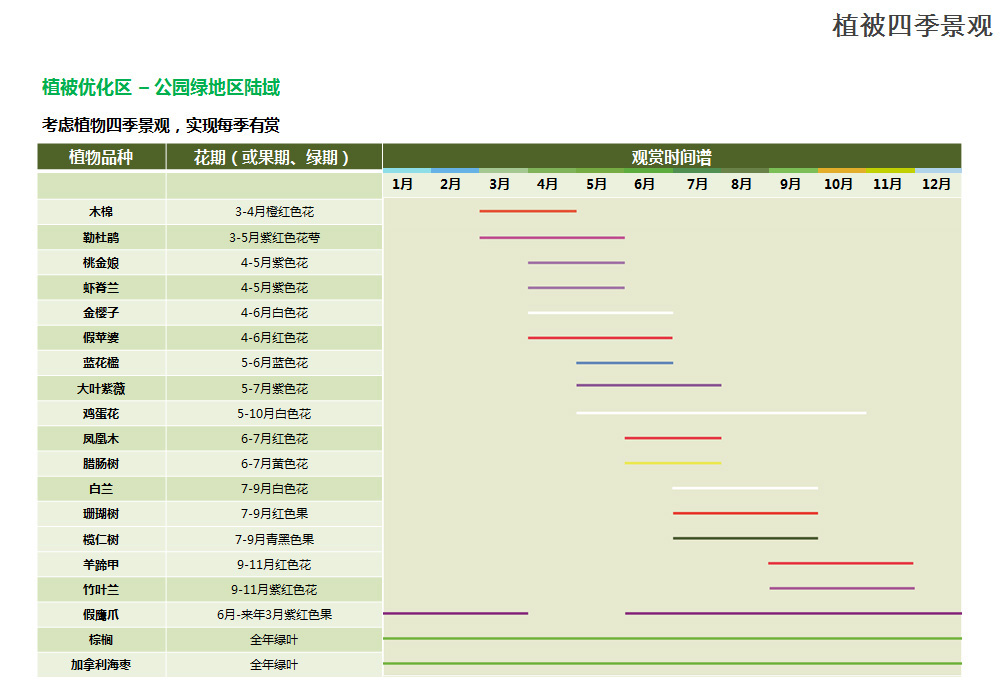Select the cell 4-6月红色花
1000x691 pixels.
274,338
